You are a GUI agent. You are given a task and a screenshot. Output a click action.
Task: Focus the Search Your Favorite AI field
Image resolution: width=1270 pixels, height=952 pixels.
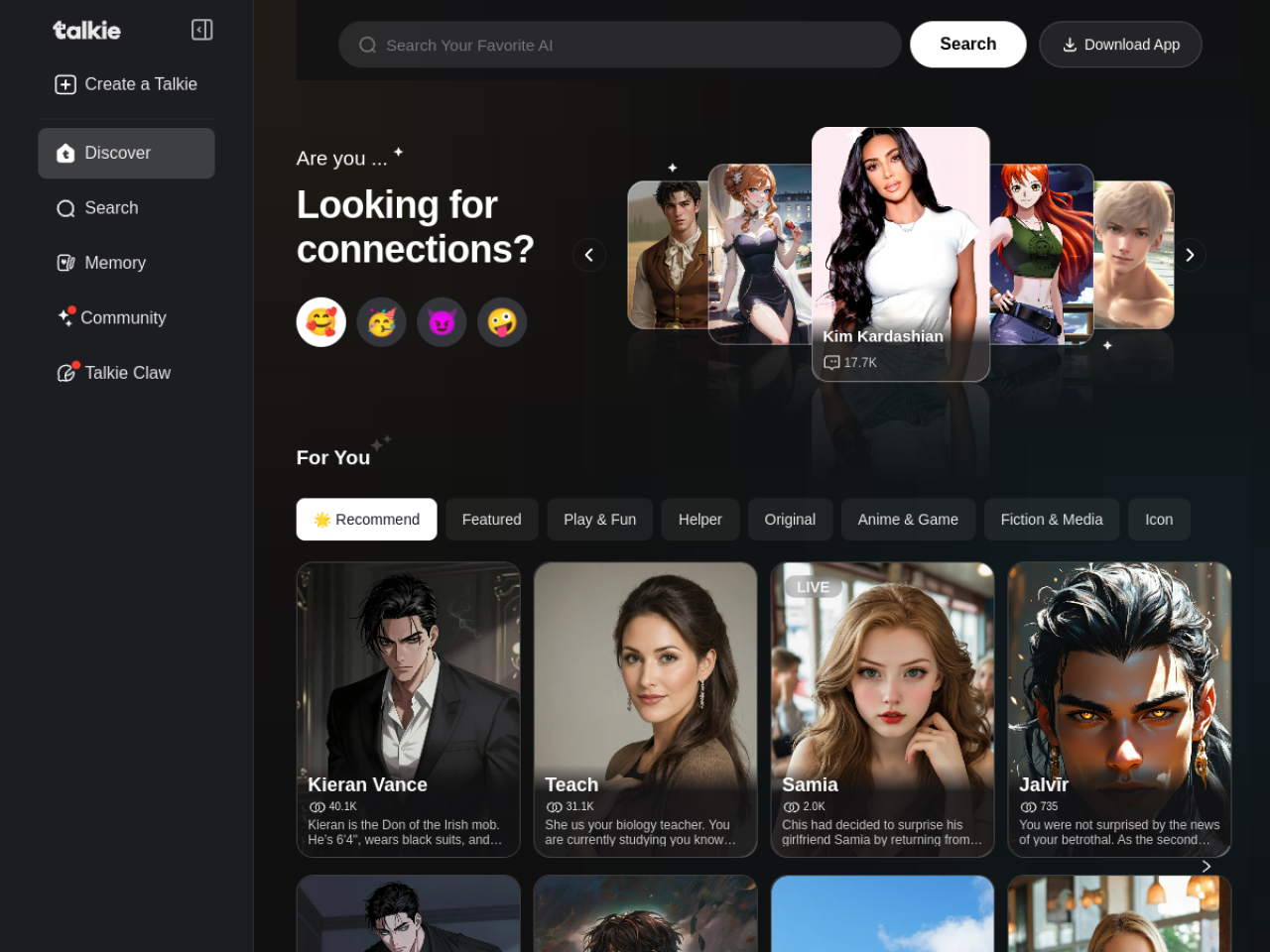tap(620, 45)
